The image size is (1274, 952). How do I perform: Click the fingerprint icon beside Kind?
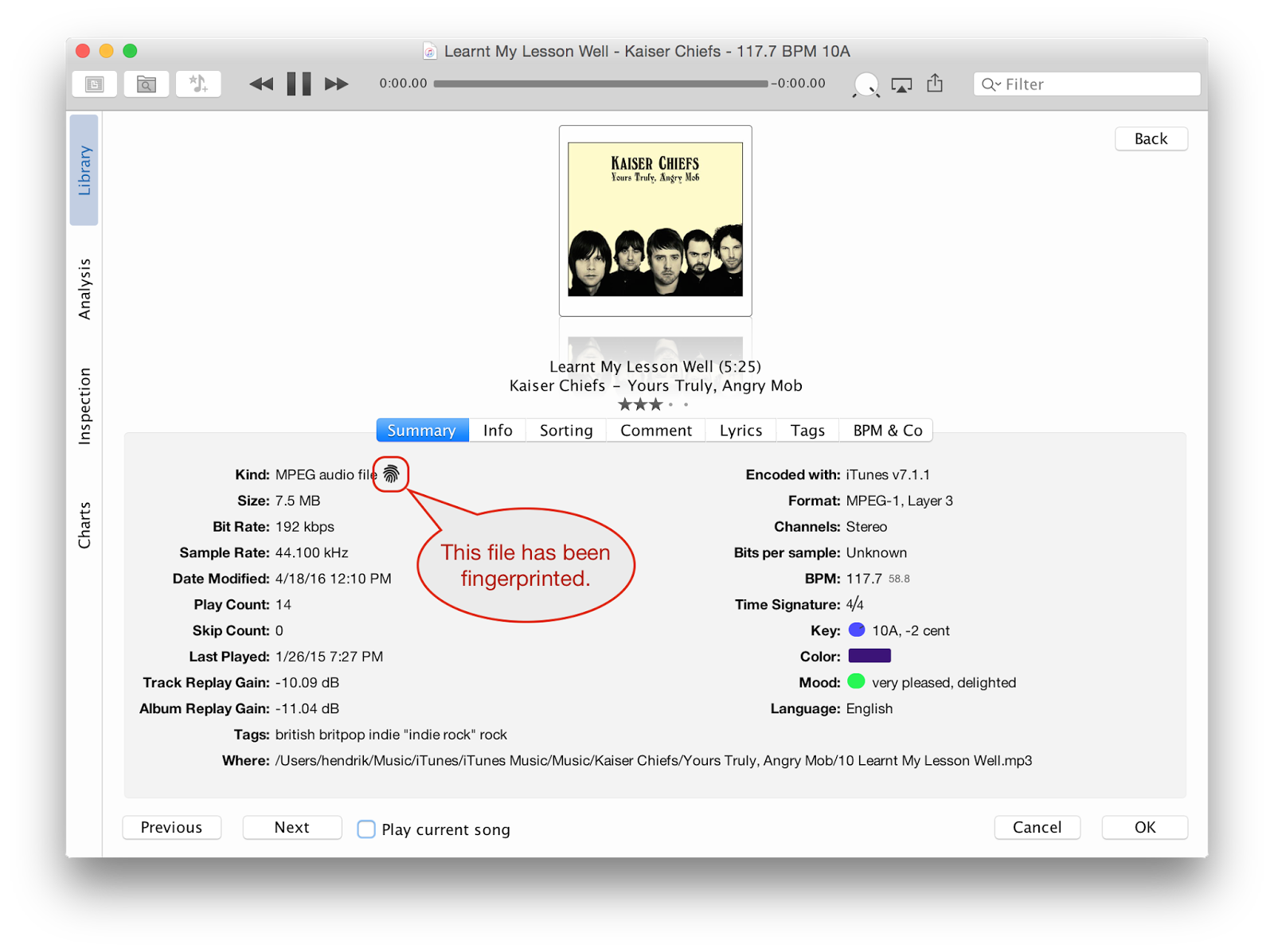pyautogui.click(x=391, y=474)
